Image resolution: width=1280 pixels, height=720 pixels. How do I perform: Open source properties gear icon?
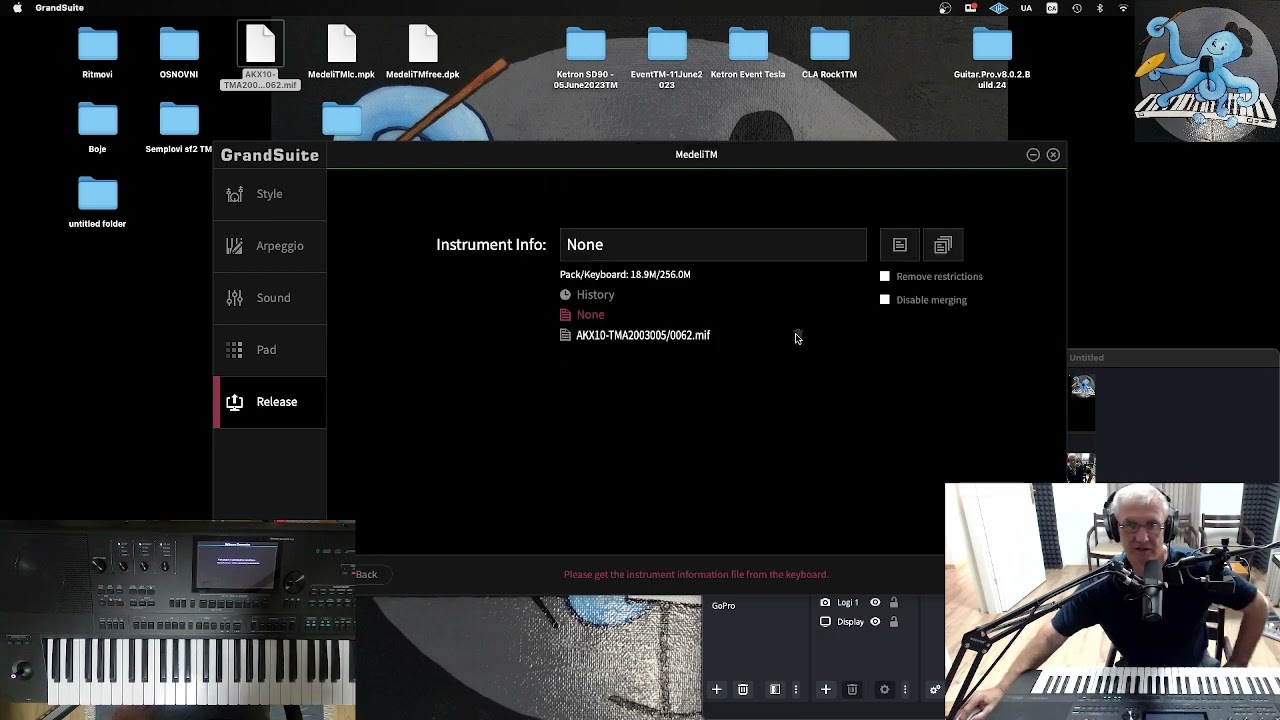[884, 689]
